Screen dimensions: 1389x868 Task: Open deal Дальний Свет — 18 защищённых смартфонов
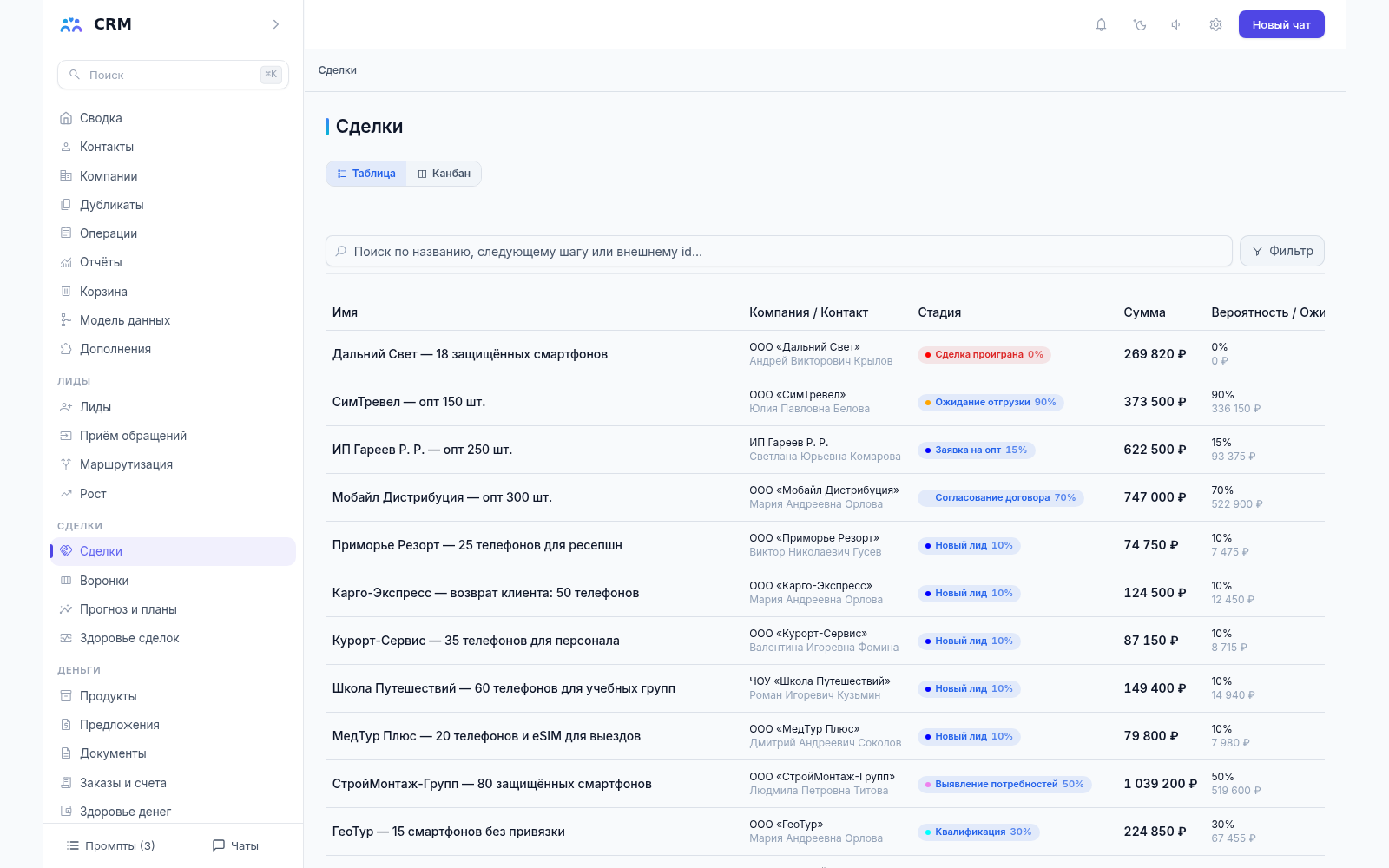[470, 354]
